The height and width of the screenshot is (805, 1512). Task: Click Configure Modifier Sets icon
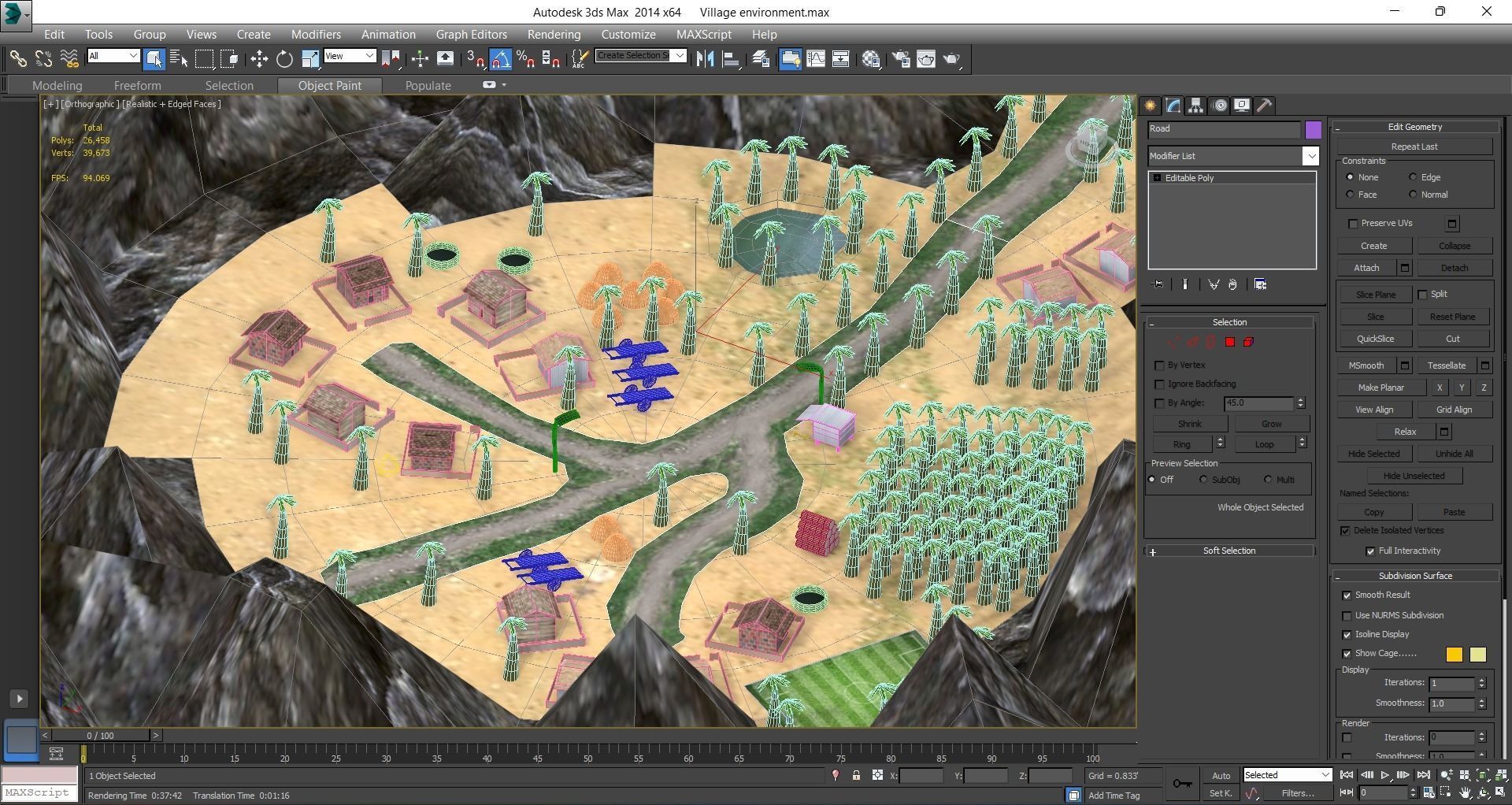point(1260,284)
